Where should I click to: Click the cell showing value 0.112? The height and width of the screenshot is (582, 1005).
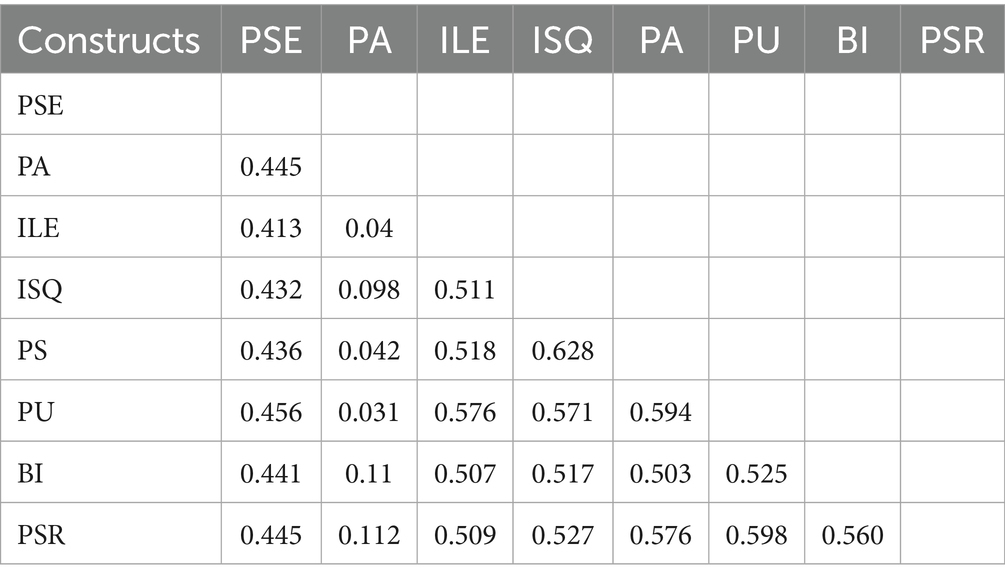(x=370, y=535)
